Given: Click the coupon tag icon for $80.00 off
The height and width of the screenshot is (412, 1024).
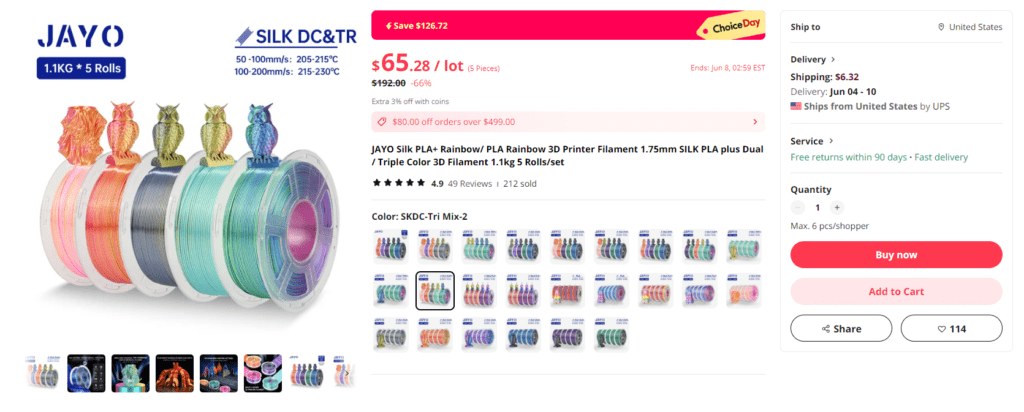Looking at the screenshot, I should 383,121.
